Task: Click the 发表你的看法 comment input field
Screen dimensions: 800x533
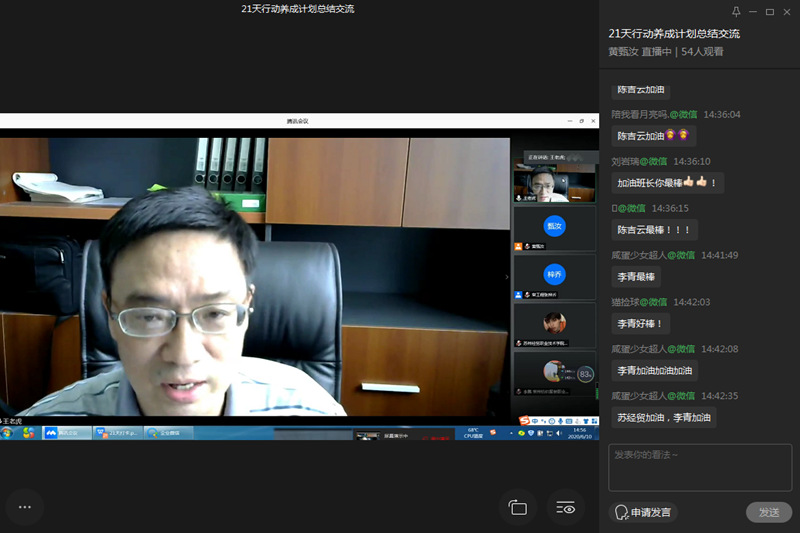Action: [700, 467]
